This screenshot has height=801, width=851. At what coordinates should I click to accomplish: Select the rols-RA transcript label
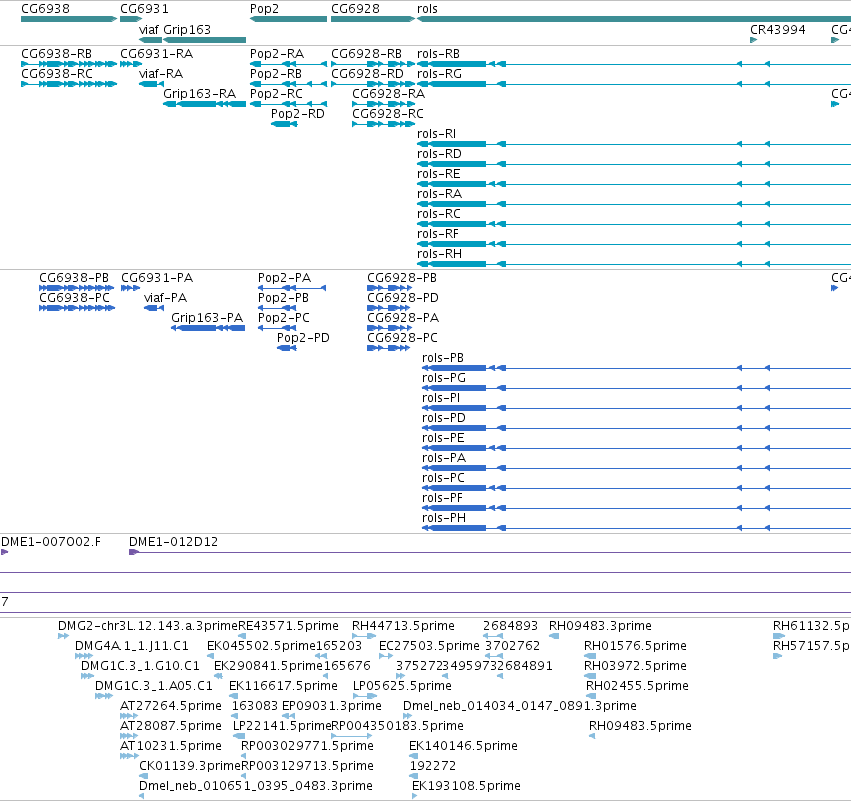439,194
